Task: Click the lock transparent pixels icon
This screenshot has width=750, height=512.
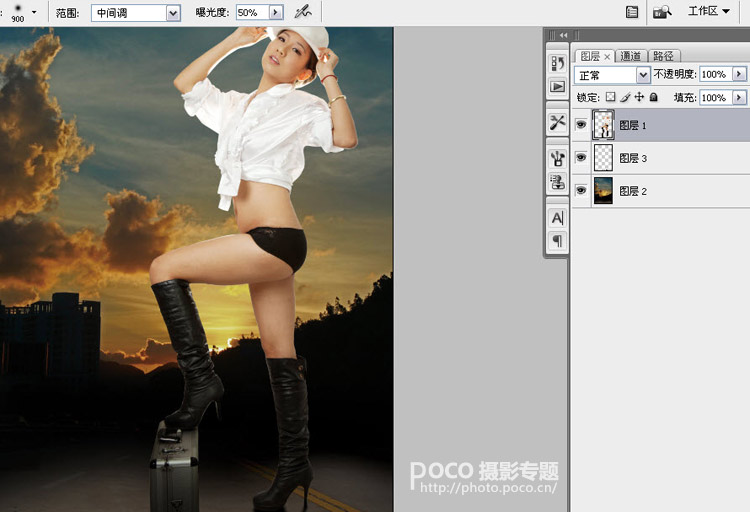Action: pos(610,97)
